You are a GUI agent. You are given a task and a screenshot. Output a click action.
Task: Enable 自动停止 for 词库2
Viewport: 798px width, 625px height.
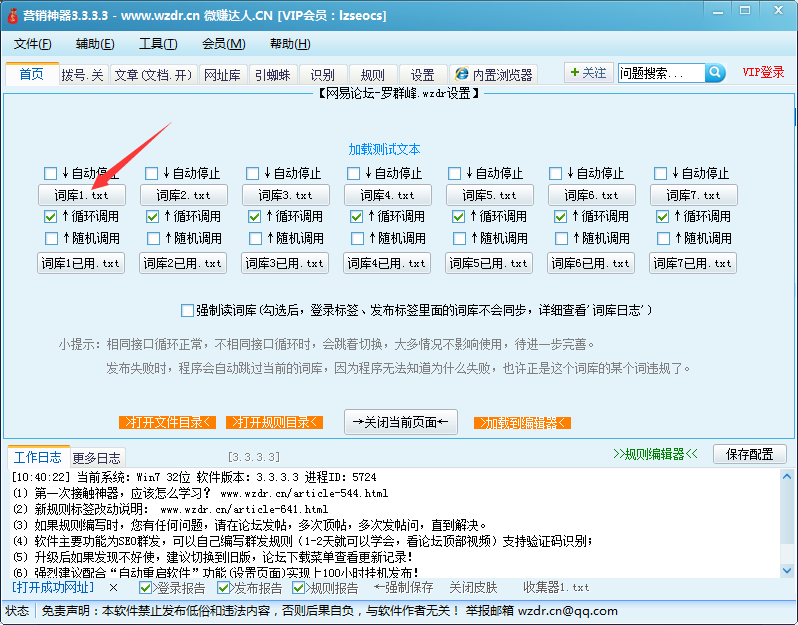(152, 174)
